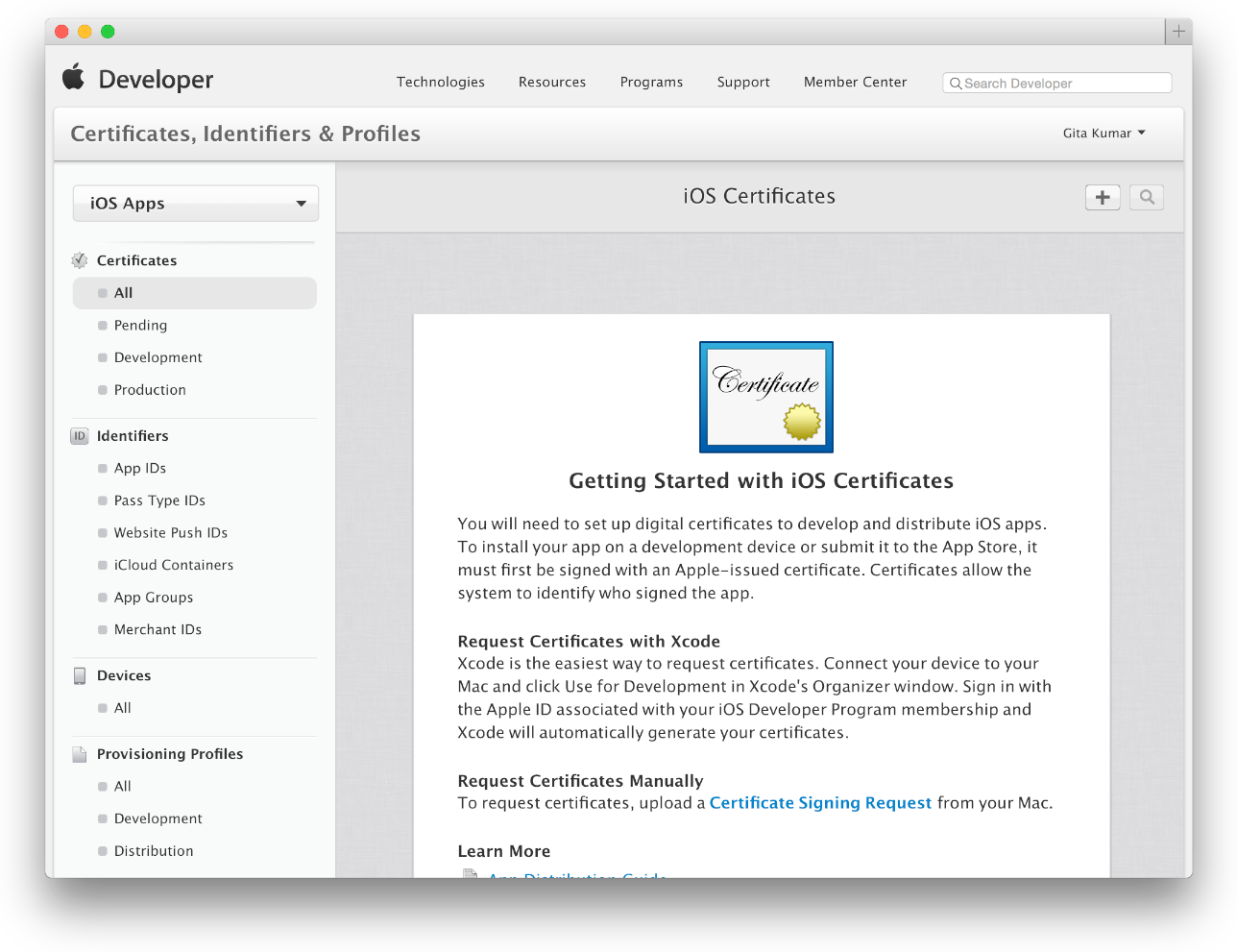Select All under Certificates
The image size is (1237, 952).
click(x=195, y=293)
